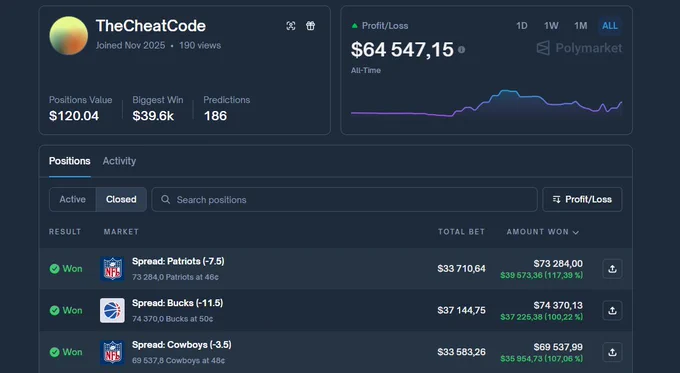This screenshot has width=680, height=373.
Task: Click 'Joined Nov 2025' text
Action: tap(130, 45)
